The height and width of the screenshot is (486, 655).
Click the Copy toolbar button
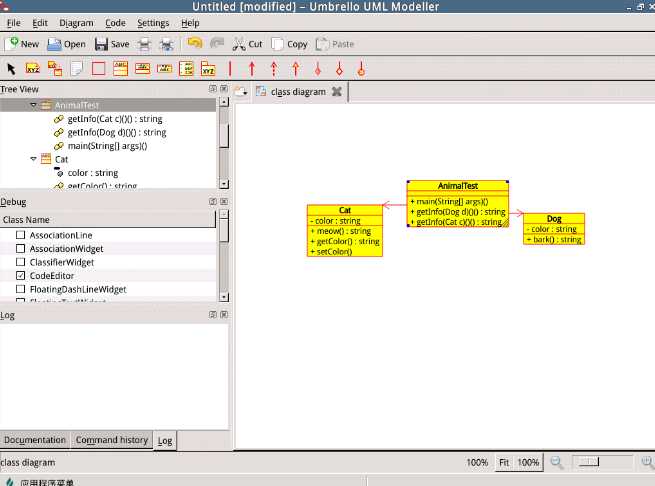pos(289,44)
